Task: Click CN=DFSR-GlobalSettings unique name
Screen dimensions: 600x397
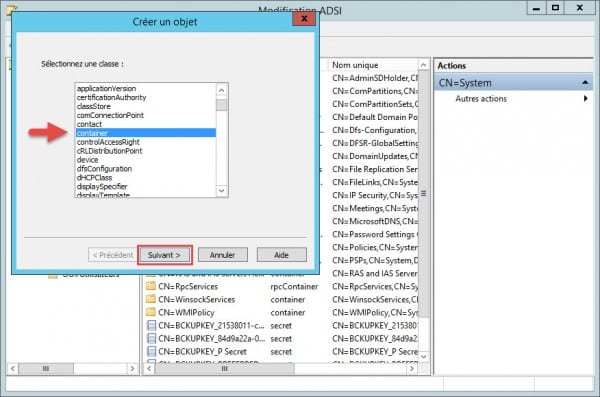Action: 375,143
